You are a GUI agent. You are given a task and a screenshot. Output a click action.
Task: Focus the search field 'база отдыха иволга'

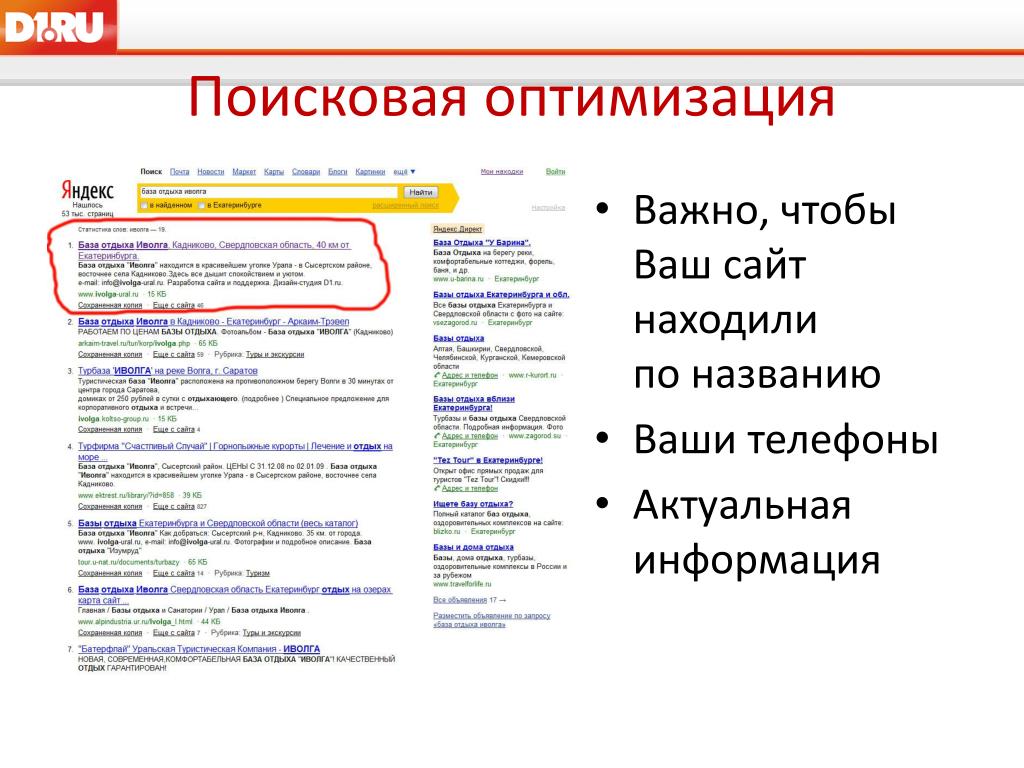tap(268, 192)
